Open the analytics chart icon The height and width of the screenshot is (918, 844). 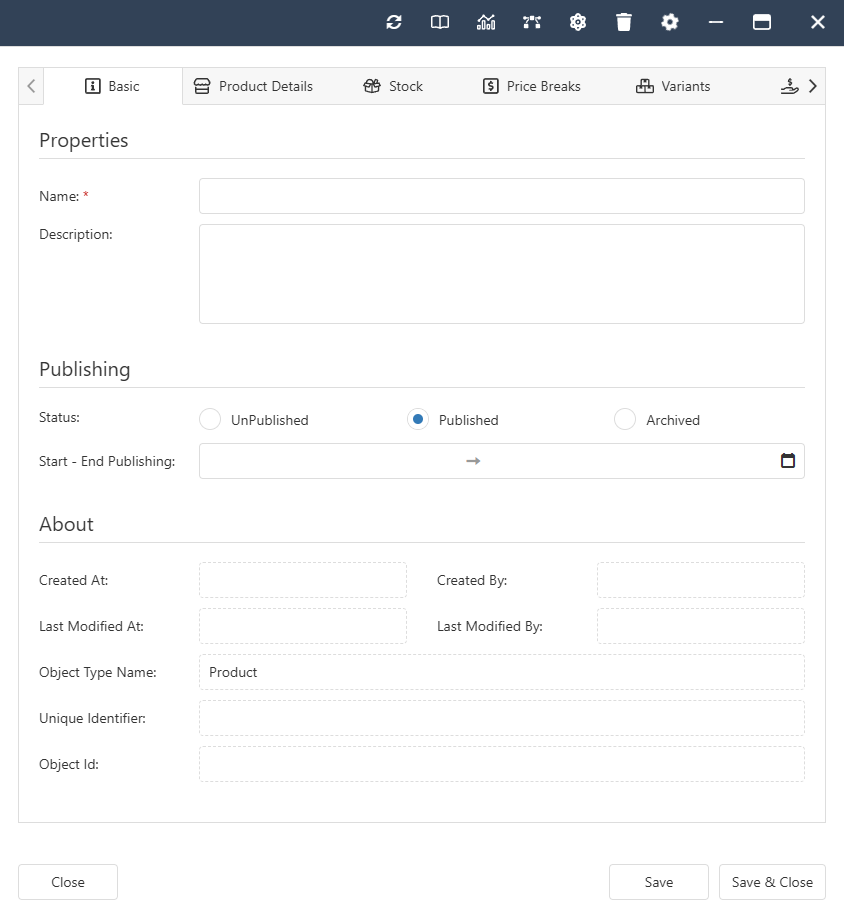(486, 22)
